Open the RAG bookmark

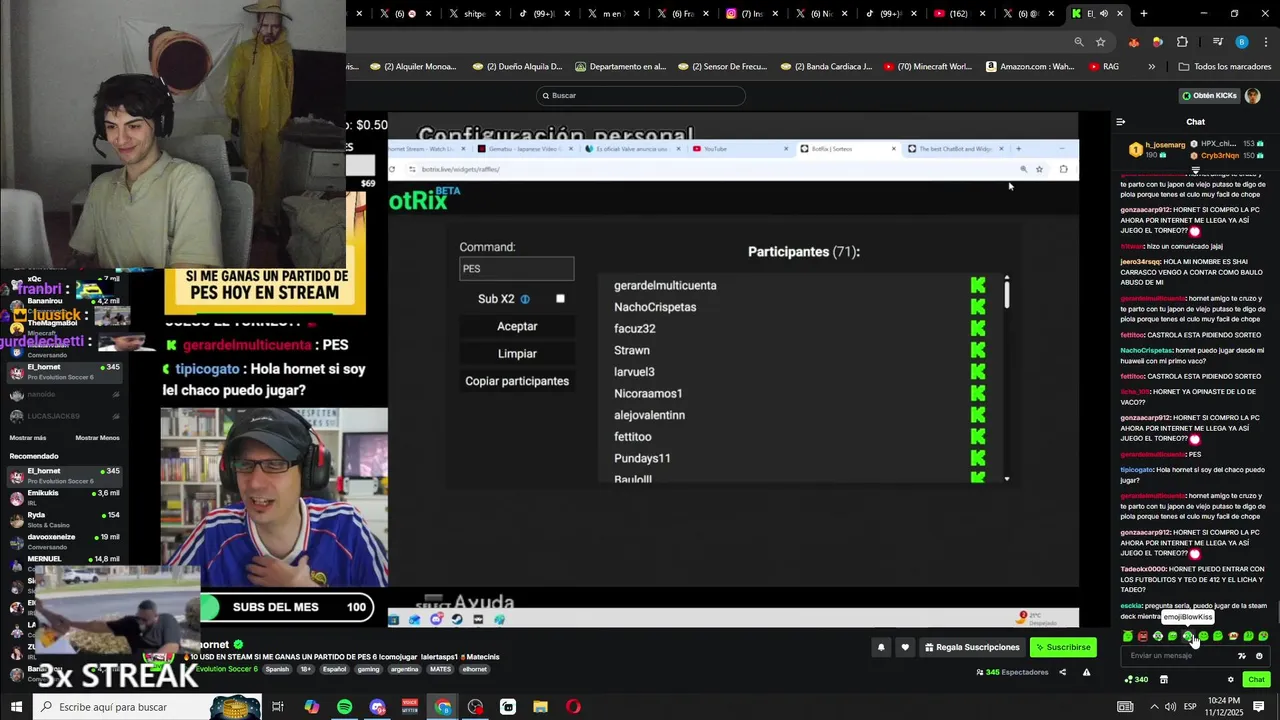(1103, 67)
